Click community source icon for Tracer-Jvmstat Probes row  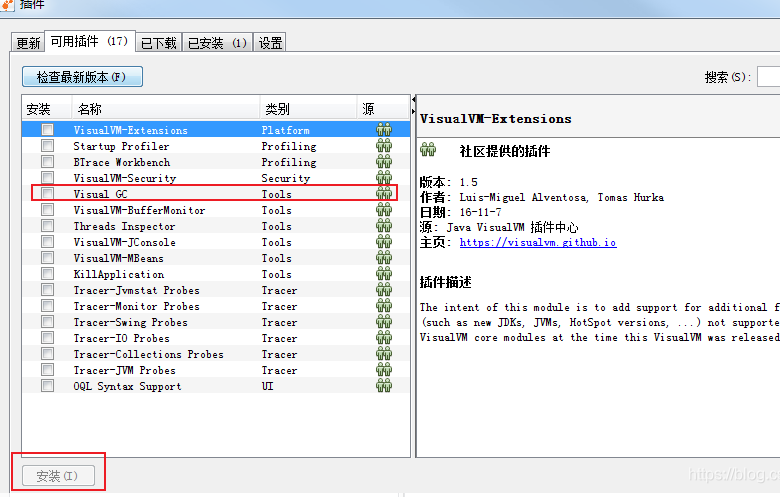pyautogui.click(x=384, y=290)
